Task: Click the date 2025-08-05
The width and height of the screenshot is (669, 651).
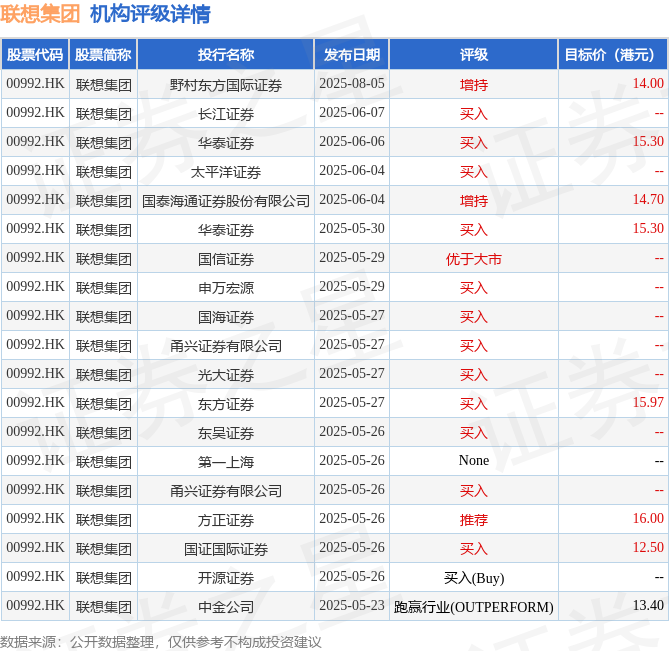Action: pyautogui.click(x=352, y=84)
